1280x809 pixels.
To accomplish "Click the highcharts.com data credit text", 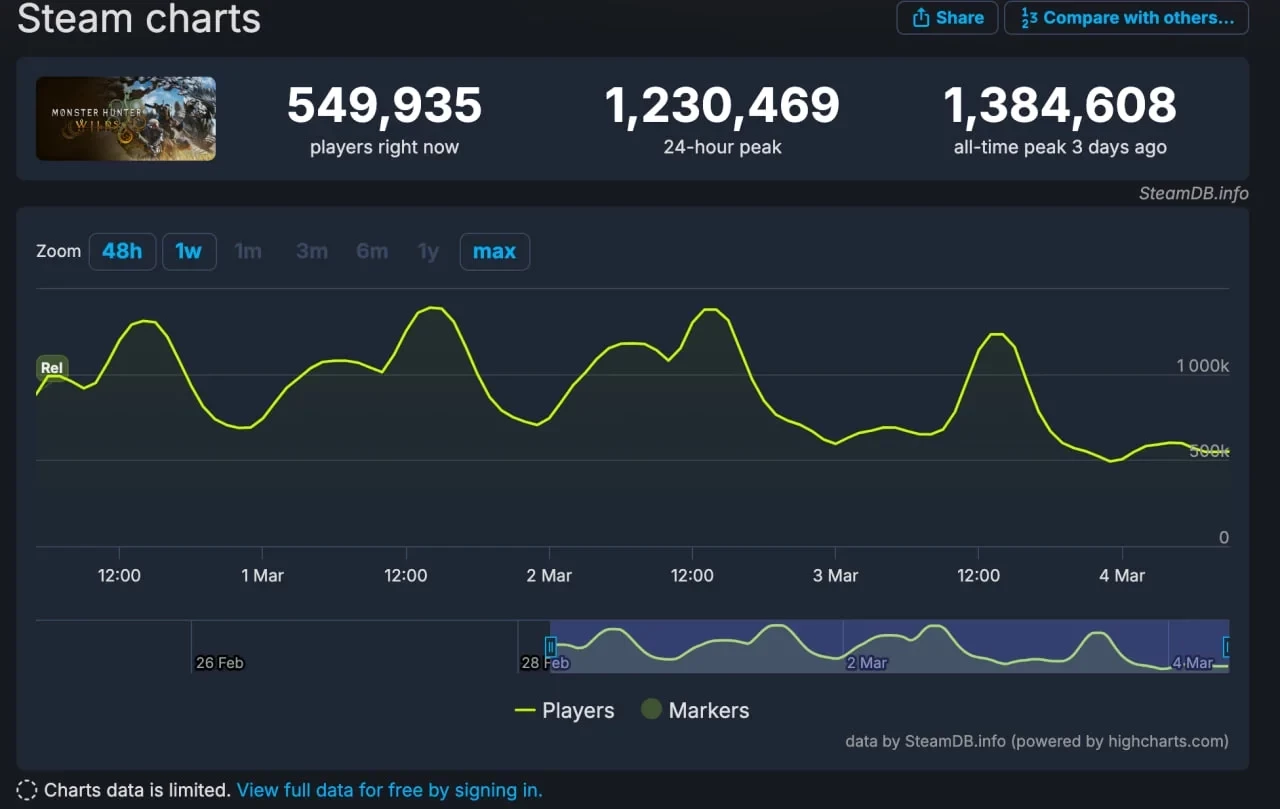I will [x=1036, y=741].
